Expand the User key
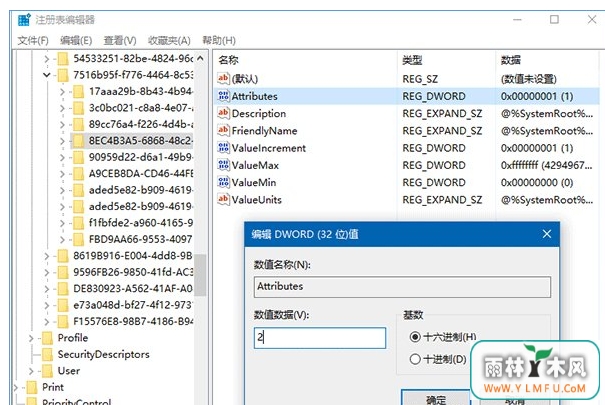The height and width of the screenshot is (405, 605). (x=31, y=371)
